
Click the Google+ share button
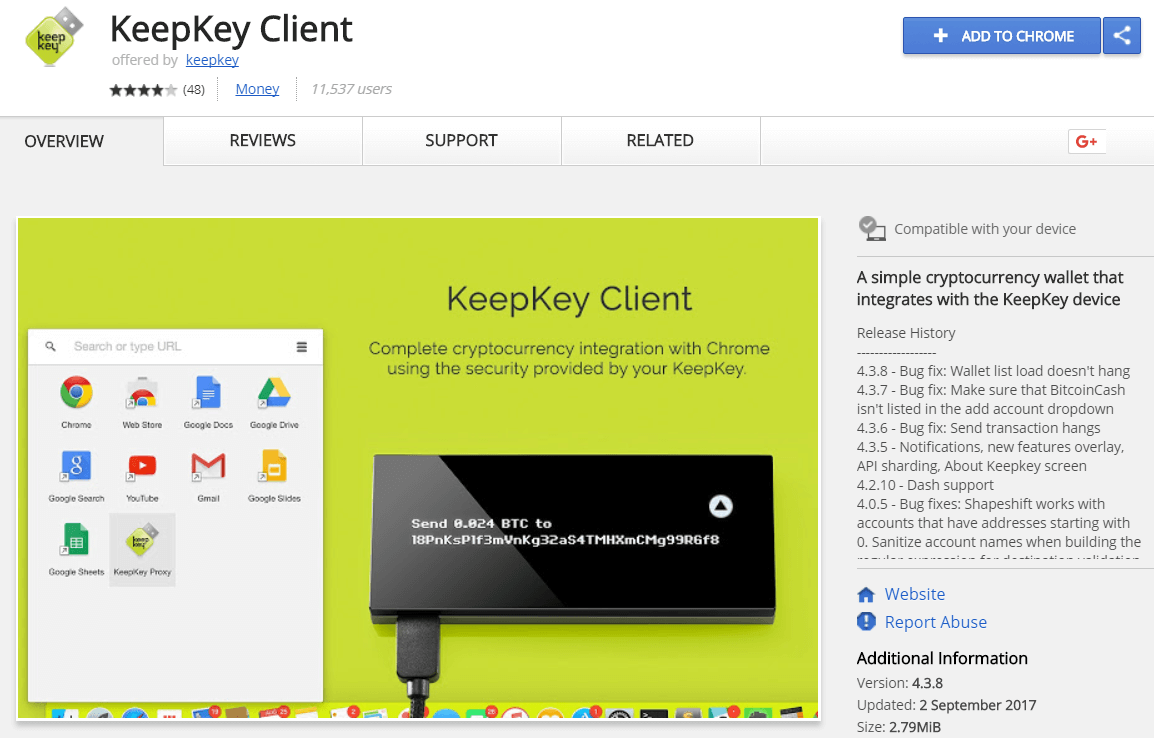click(1086, 141)
